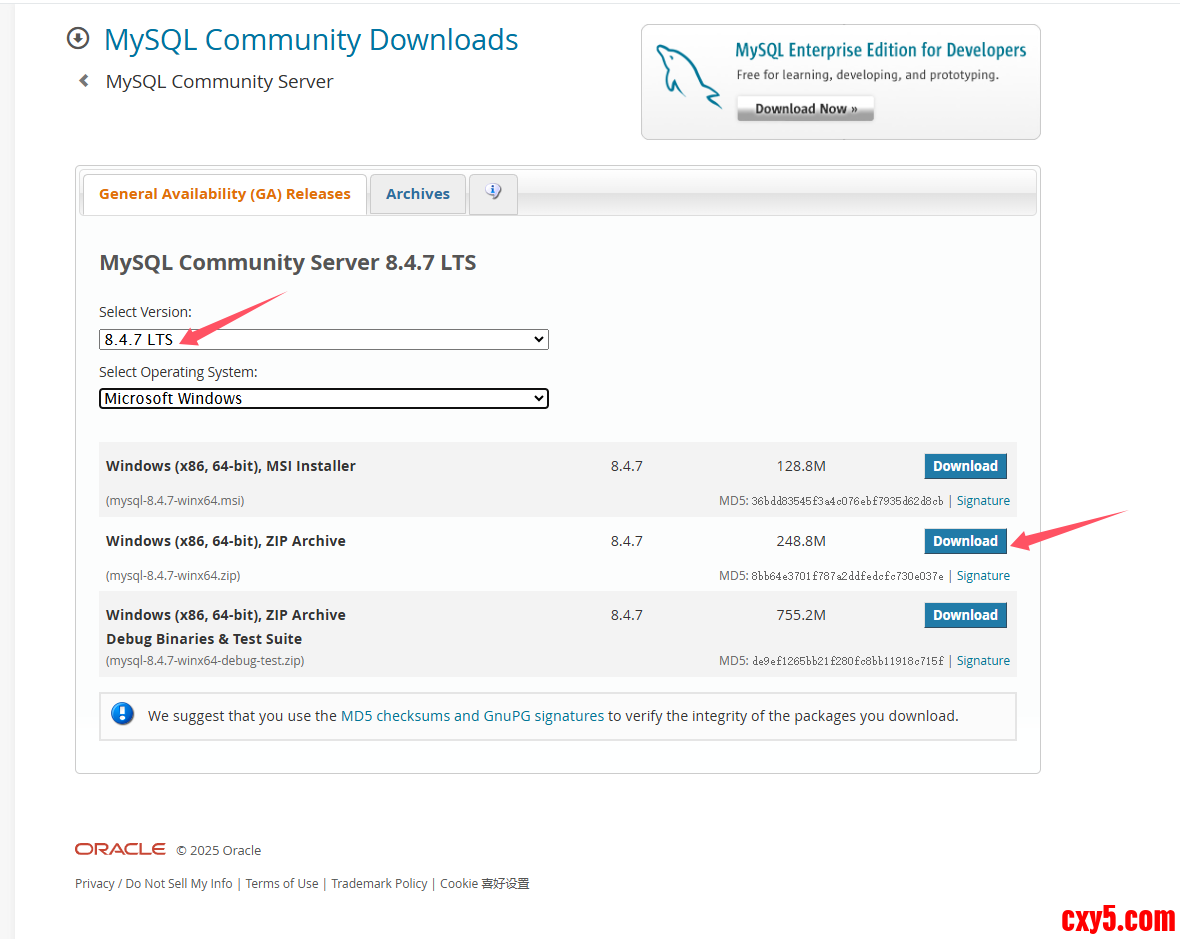Open Signature link for debug-test zip
The image size is (1180, 939).
pyautogui.click(x=983, y=661)
